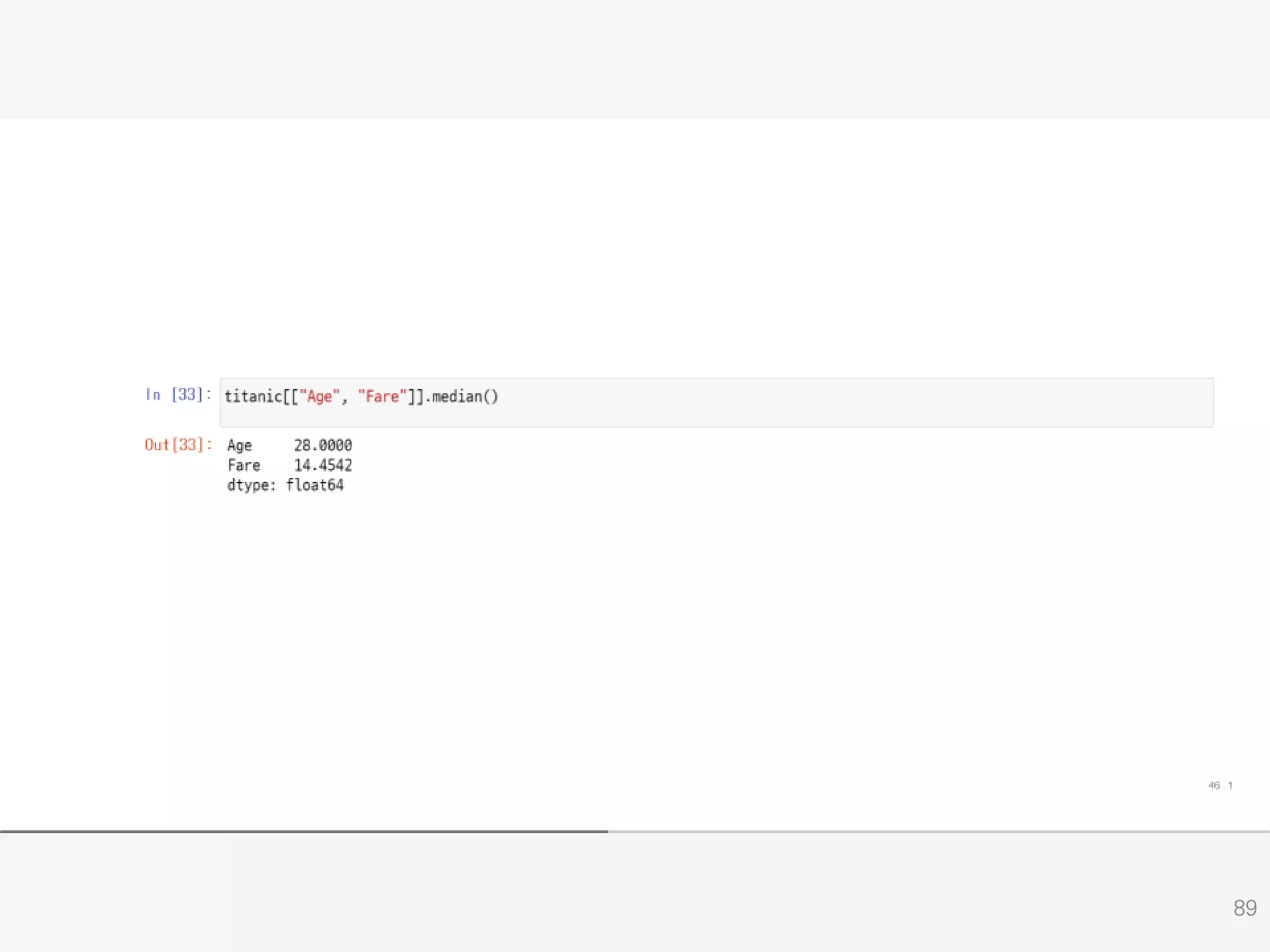Click the 28.0000 median value
The image size is (1270, 952).
tap(322, 446)
